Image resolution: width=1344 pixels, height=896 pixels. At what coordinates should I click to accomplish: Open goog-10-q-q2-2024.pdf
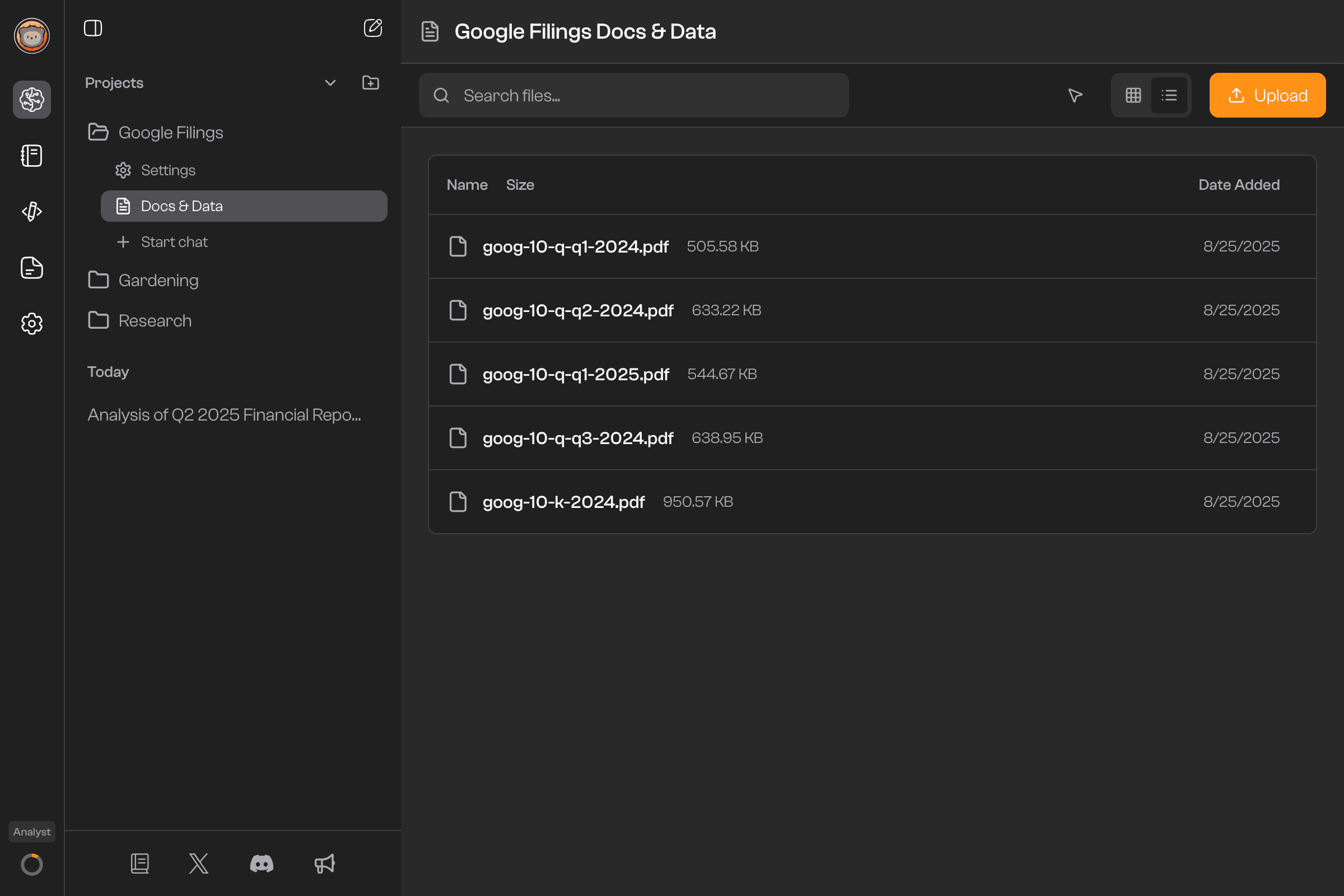(578, 310)
